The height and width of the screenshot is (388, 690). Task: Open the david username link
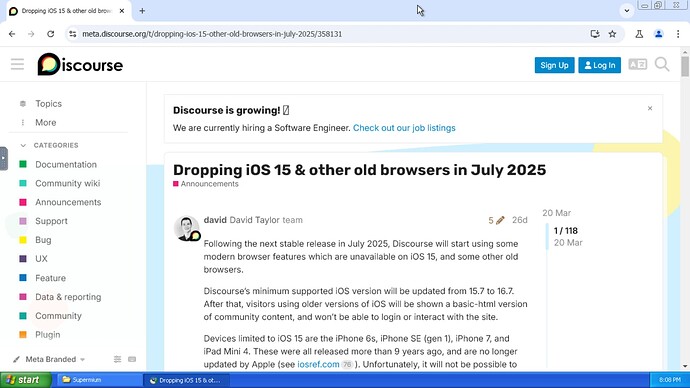(x=215, y=220)
